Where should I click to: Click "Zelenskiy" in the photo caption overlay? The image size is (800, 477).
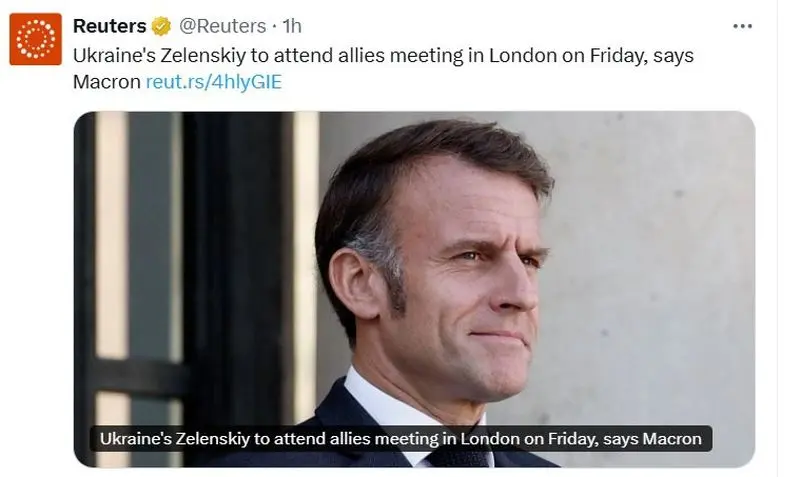click(x=212, y=438)
